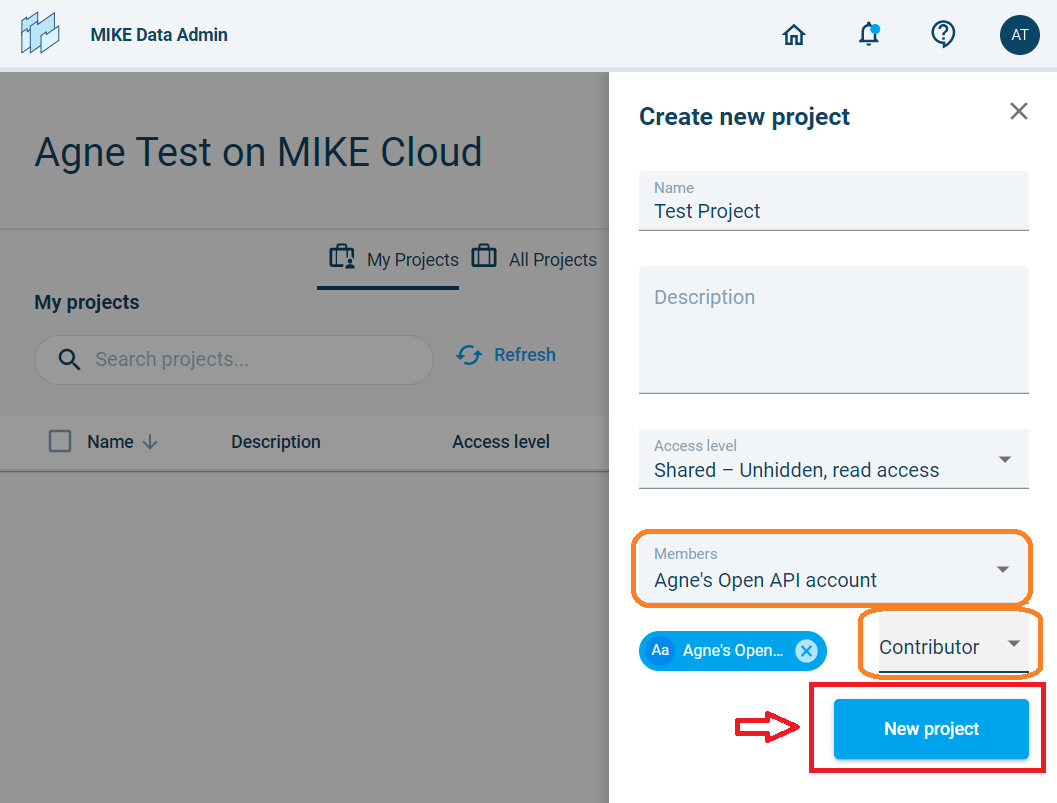
Task: Go to the home page icon
Action: tap(794, 35)
